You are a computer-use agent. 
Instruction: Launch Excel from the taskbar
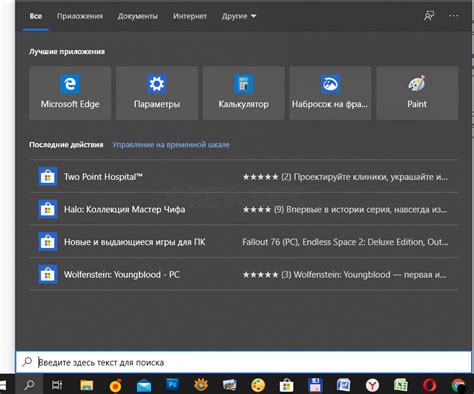(x=400, y=385)
